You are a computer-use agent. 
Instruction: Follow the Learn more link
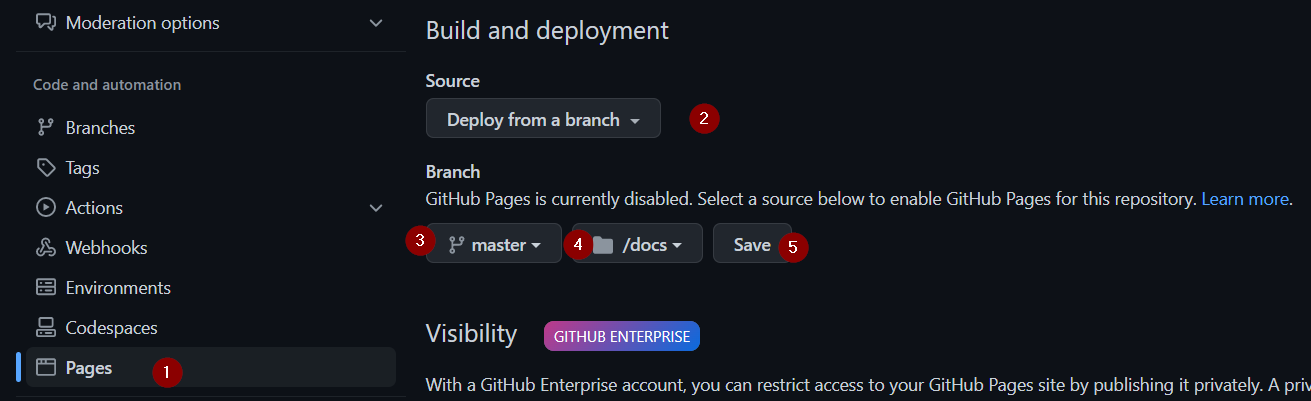[1245, 199]
